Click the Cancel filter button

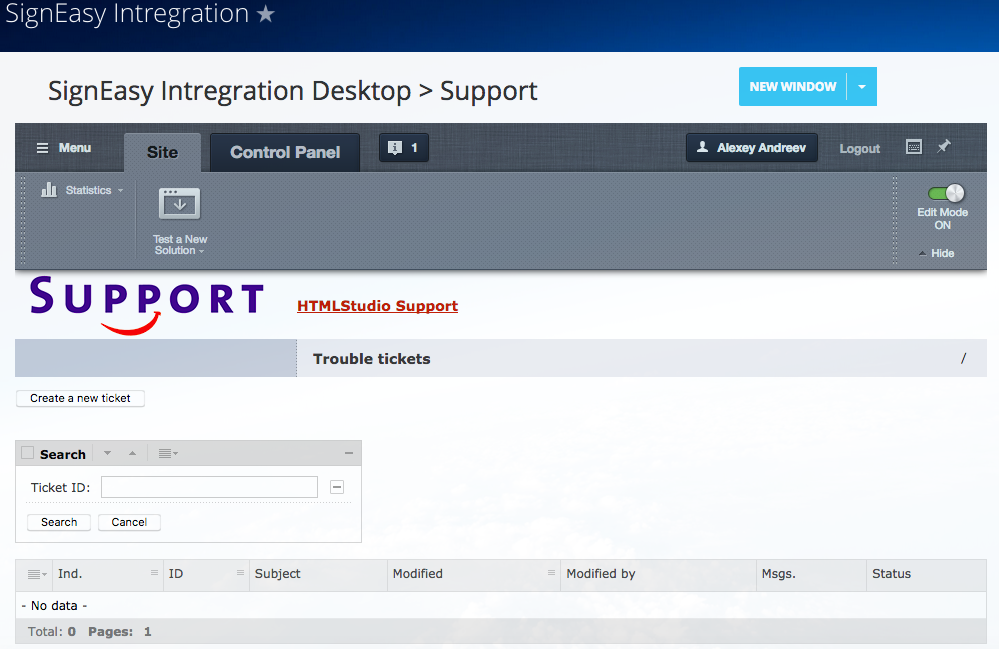coord(129,522)
